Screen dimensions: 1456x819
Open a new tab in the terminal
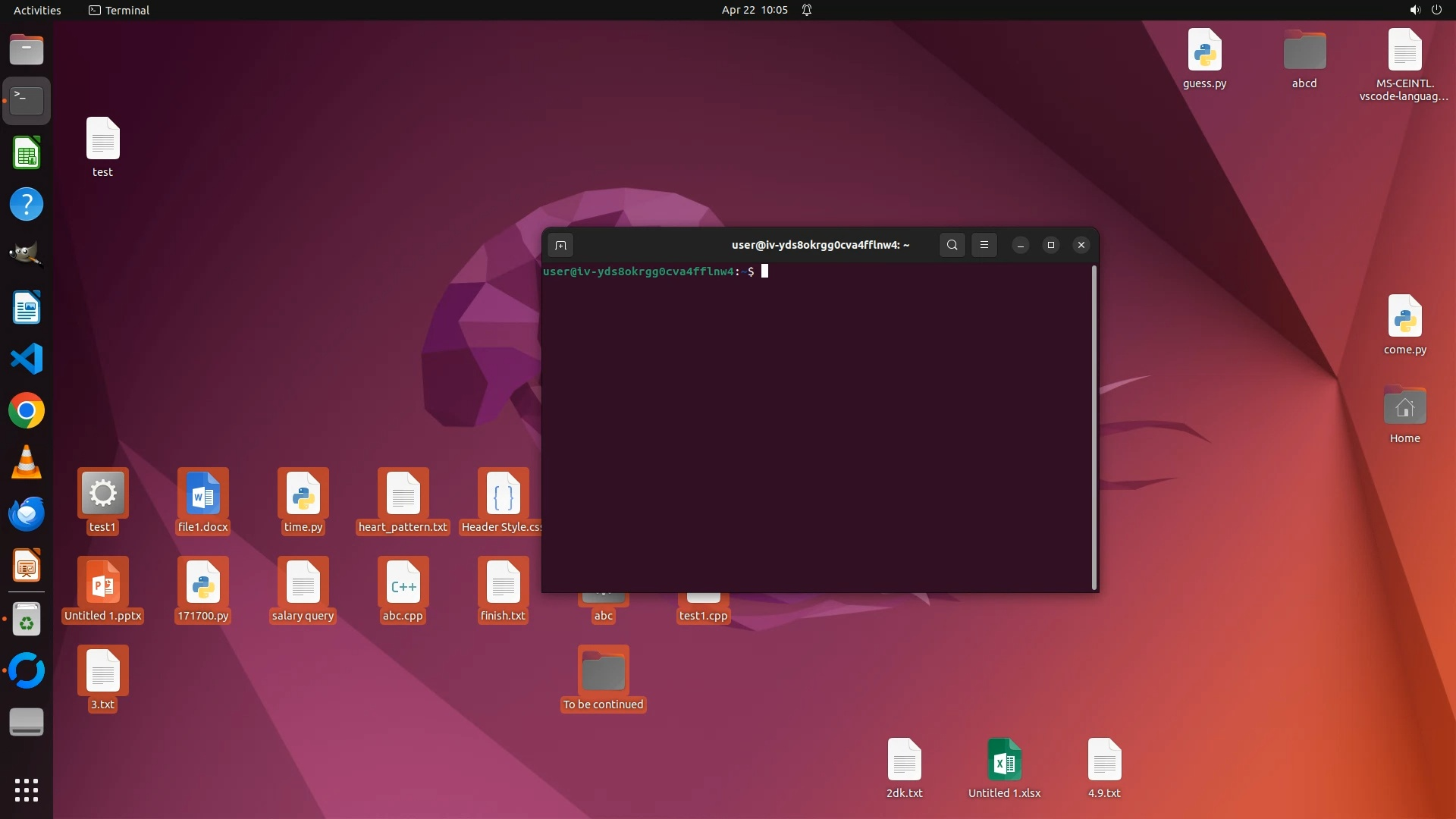coord(560,245)
